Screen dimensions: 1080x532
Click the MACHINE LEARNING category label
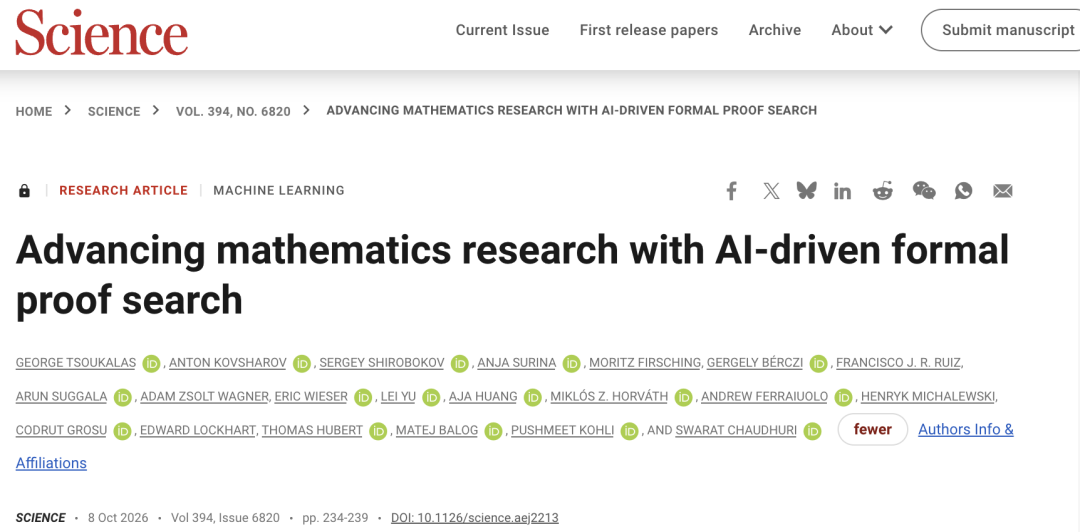[279, 190]
